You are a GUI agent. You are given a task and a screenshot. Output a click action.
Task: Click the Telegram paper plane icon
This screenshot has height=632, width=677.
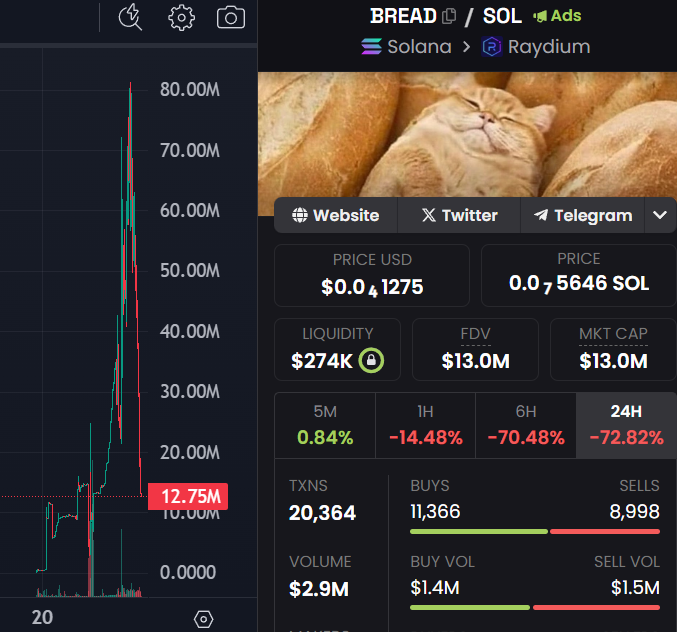click(541, 215)
